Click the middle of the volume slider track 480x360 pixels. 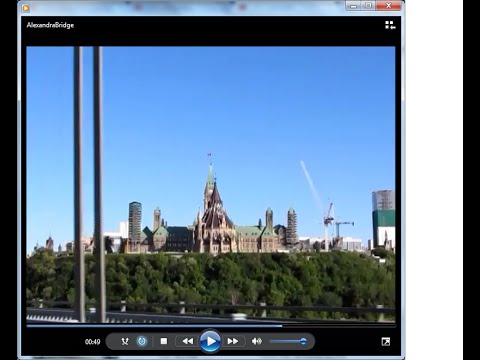[288, 341]
